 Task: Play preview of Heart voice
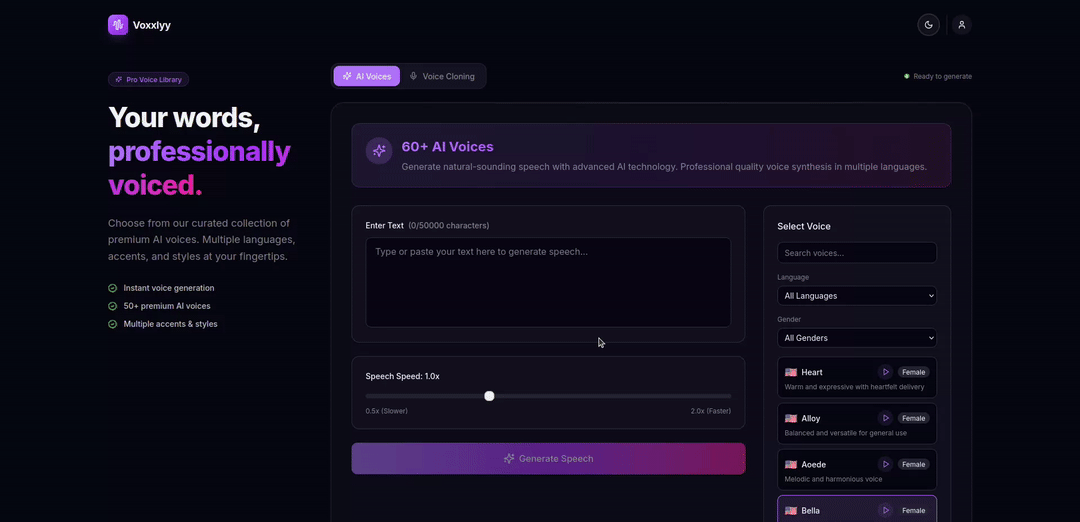pos(885,372)
